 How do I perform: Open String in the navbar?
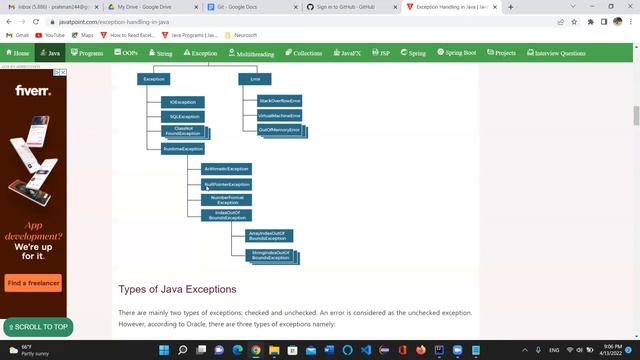point(160,53)
